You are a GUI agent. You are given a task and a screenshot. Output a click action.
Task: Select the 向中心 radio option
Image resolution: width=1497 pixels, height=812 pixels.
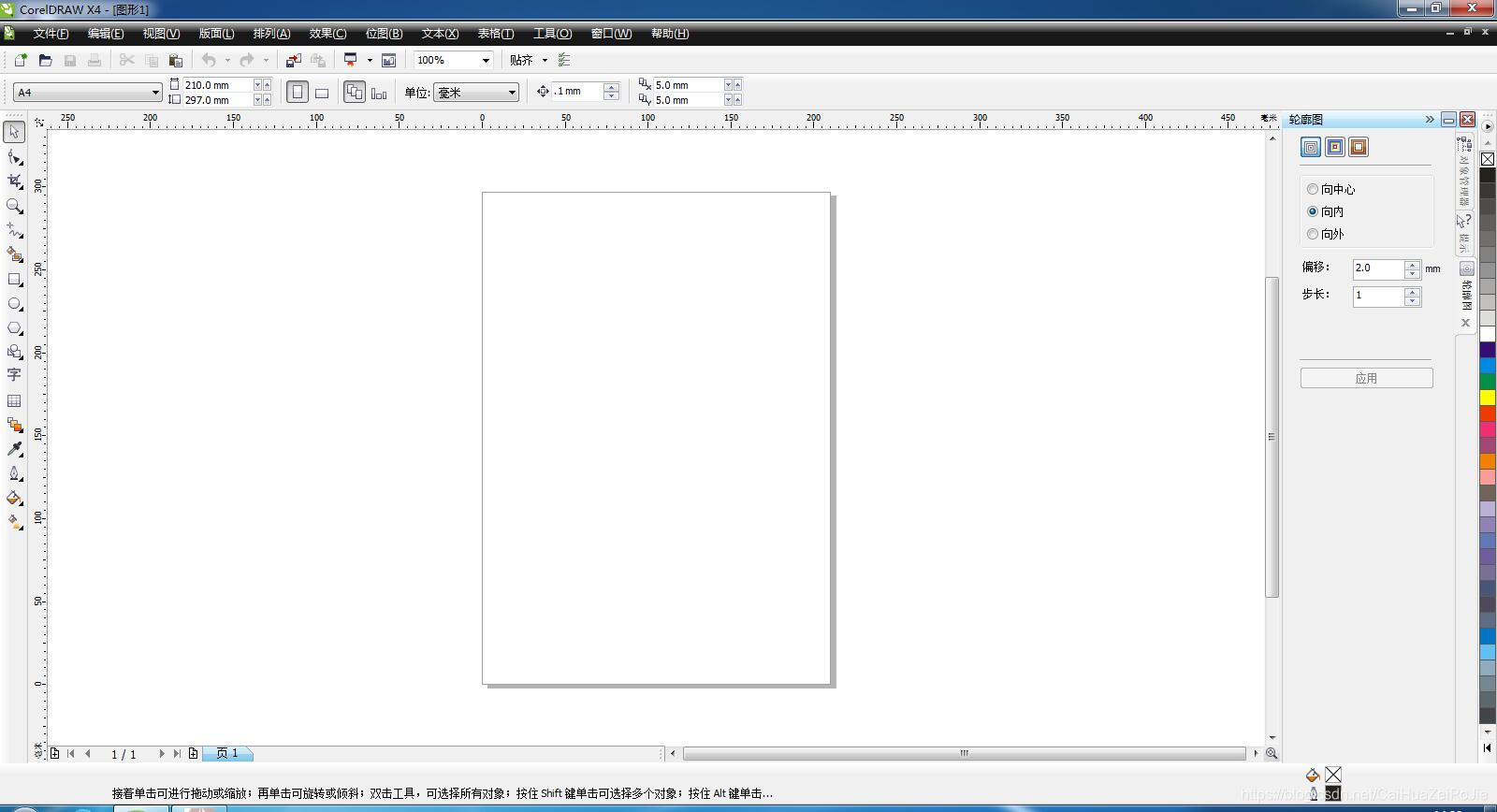(1313, 189)
